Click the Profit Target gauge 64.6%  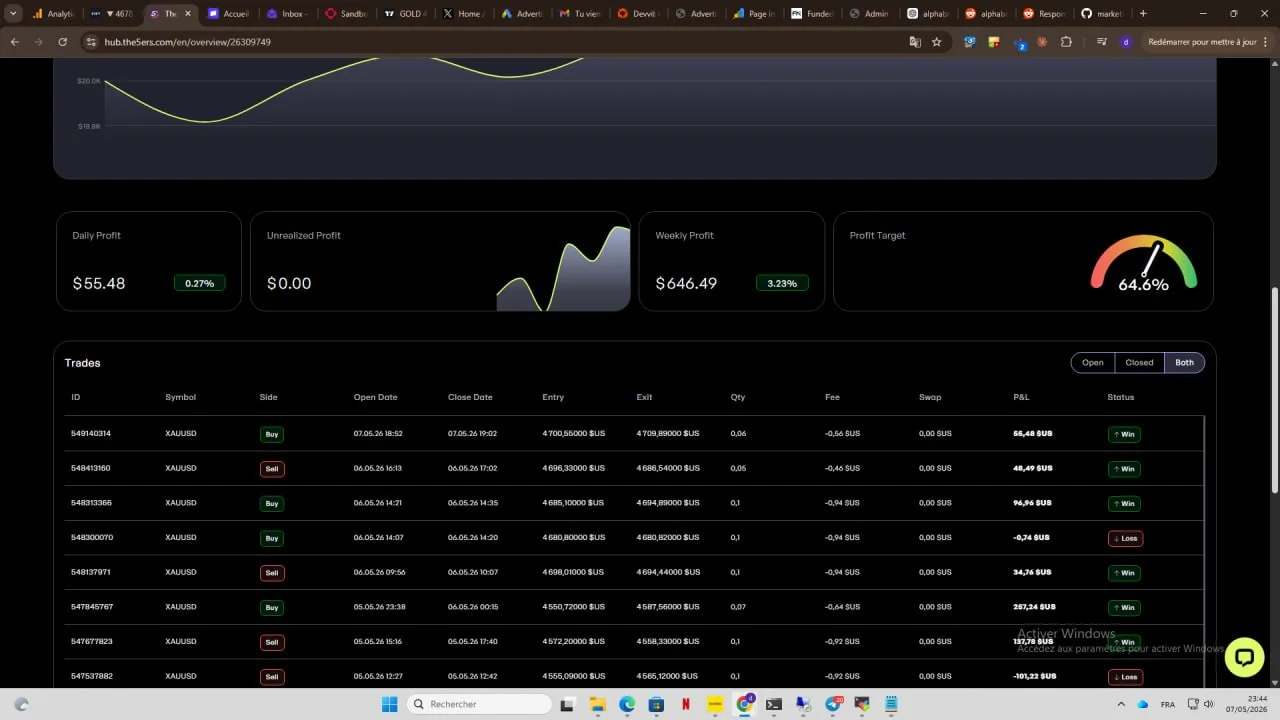point(1143,264)
